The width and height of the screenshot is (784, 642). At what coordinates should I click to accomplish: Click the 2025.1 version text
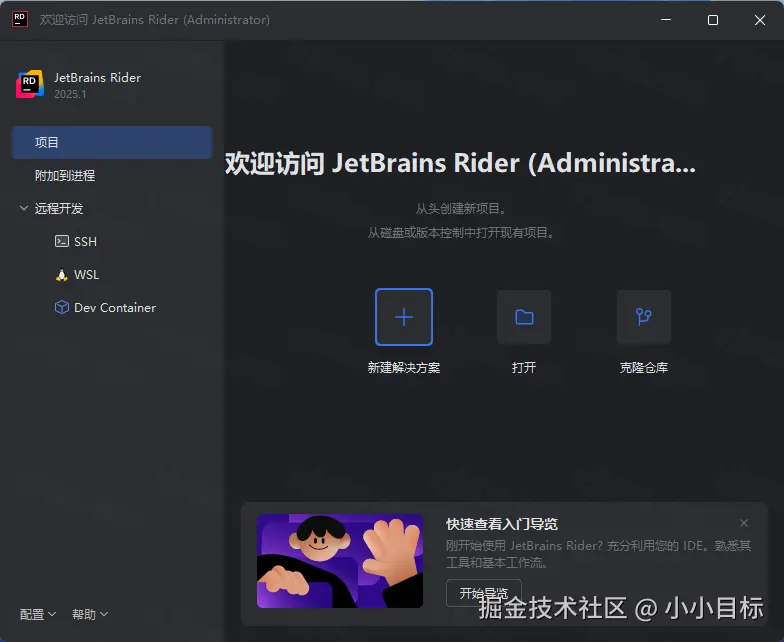[x=70, y=94]
